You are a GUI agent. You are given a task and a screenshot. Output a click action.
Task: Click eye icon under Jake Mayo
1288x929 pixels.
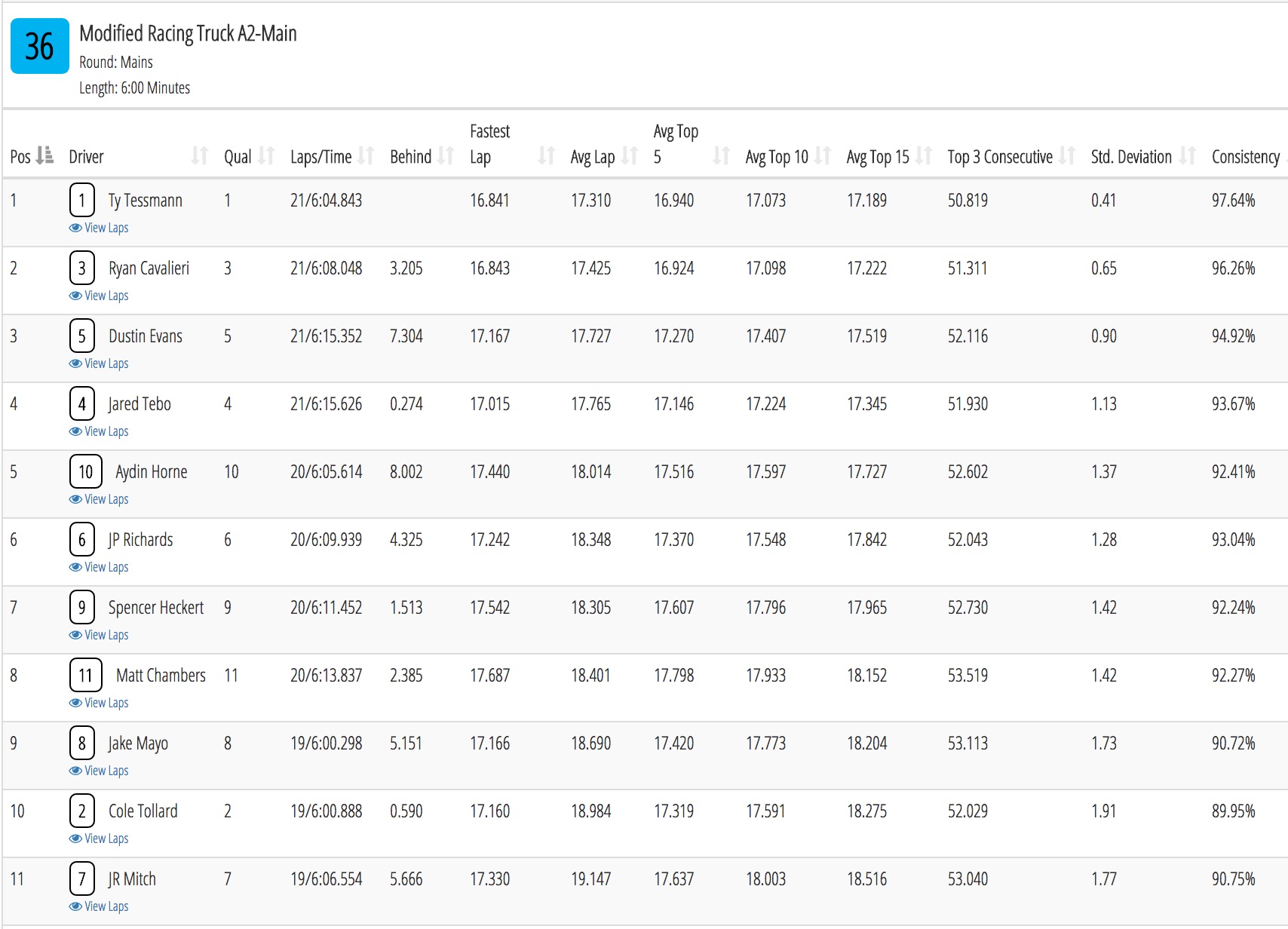(x=75, y=771)
